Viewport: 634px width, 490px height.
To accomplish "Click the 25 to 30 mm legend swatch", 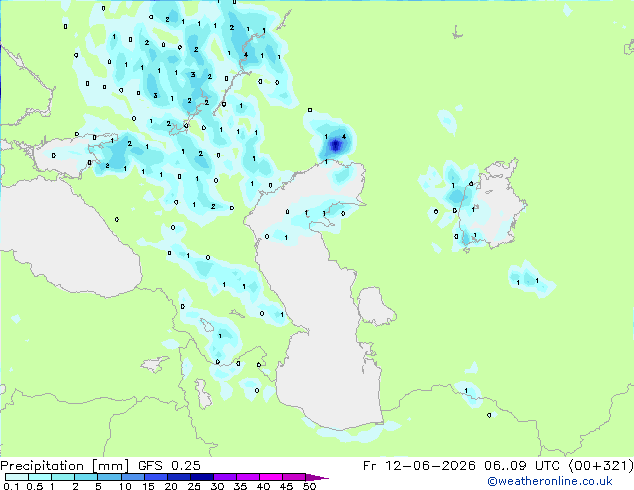I will (x=202, y=477).
